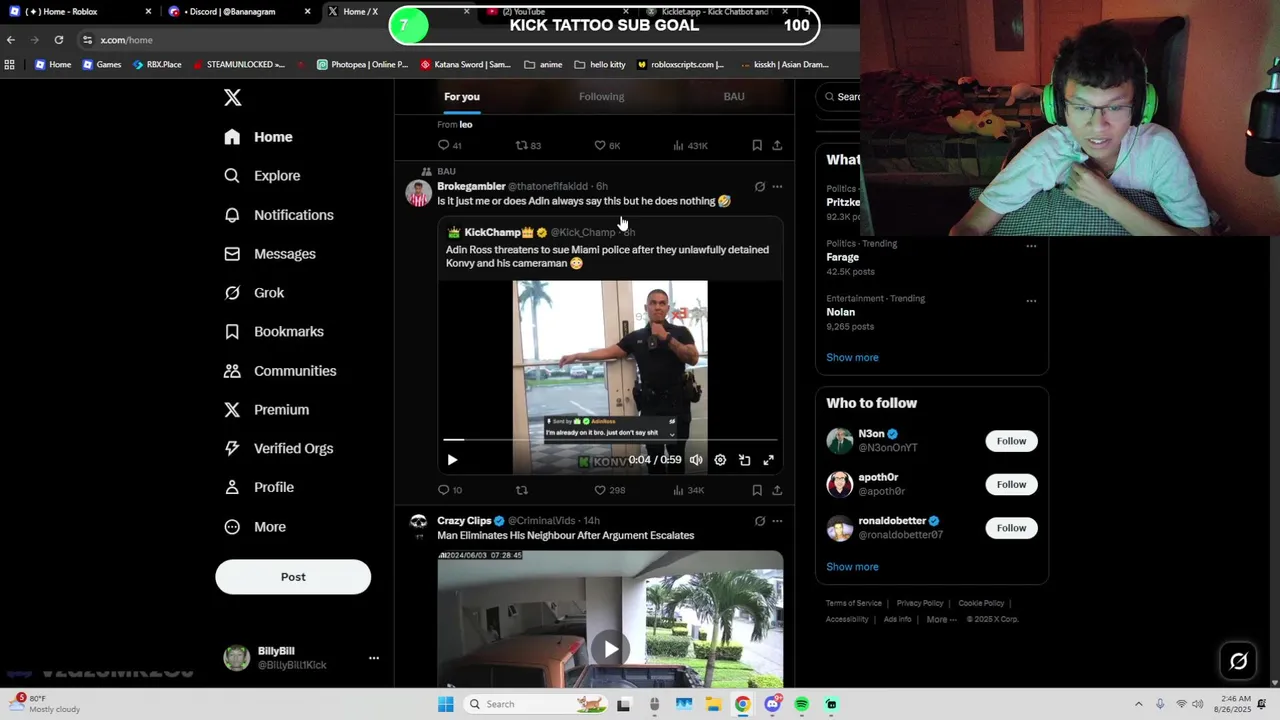The image size is (1280, 720).
Task: Open Chrome from taskbar
Action: click(x=742, y=704)
